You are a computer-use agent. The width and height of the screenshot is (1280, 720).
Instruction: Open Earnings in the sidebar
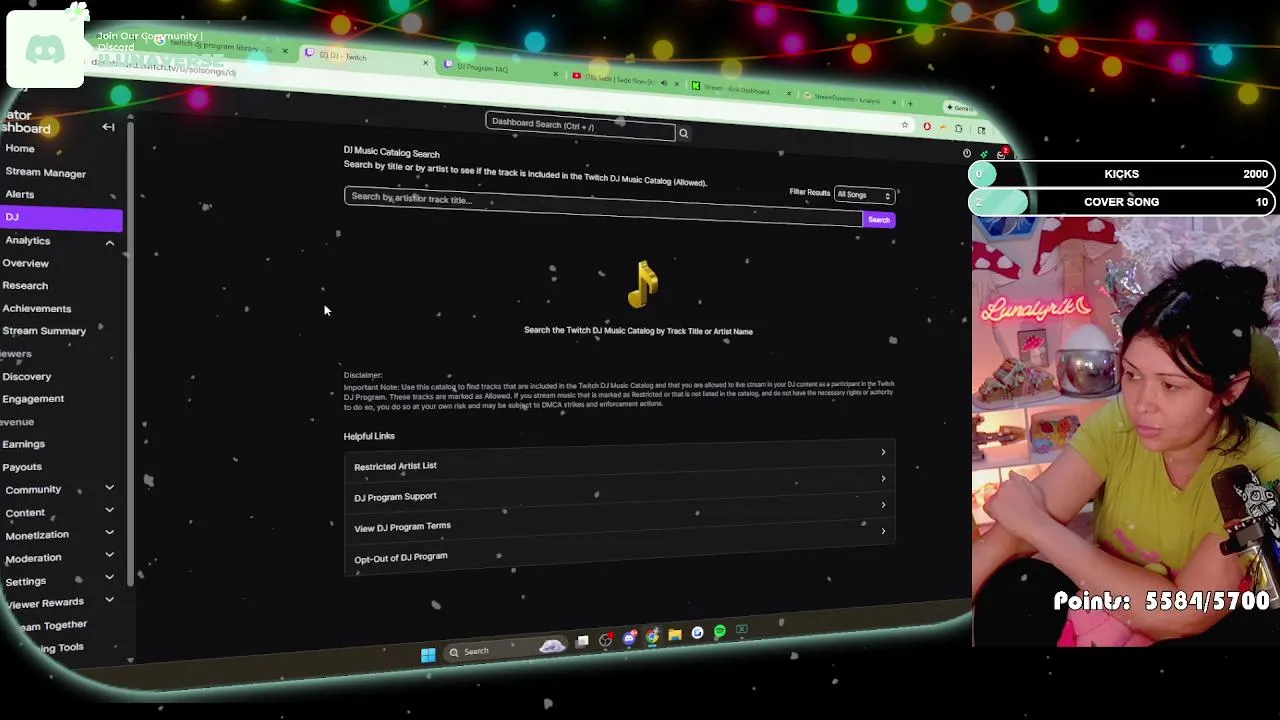(23, 443)
